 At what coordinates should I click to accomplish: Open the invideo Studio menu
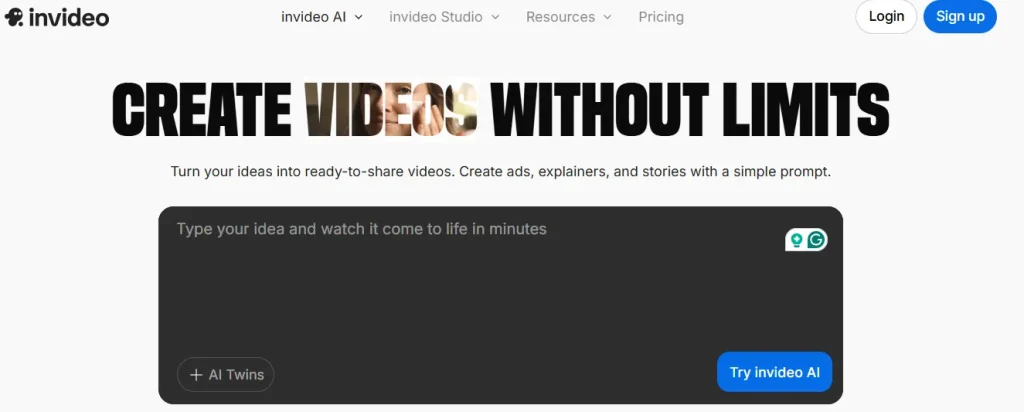point(444,17)
